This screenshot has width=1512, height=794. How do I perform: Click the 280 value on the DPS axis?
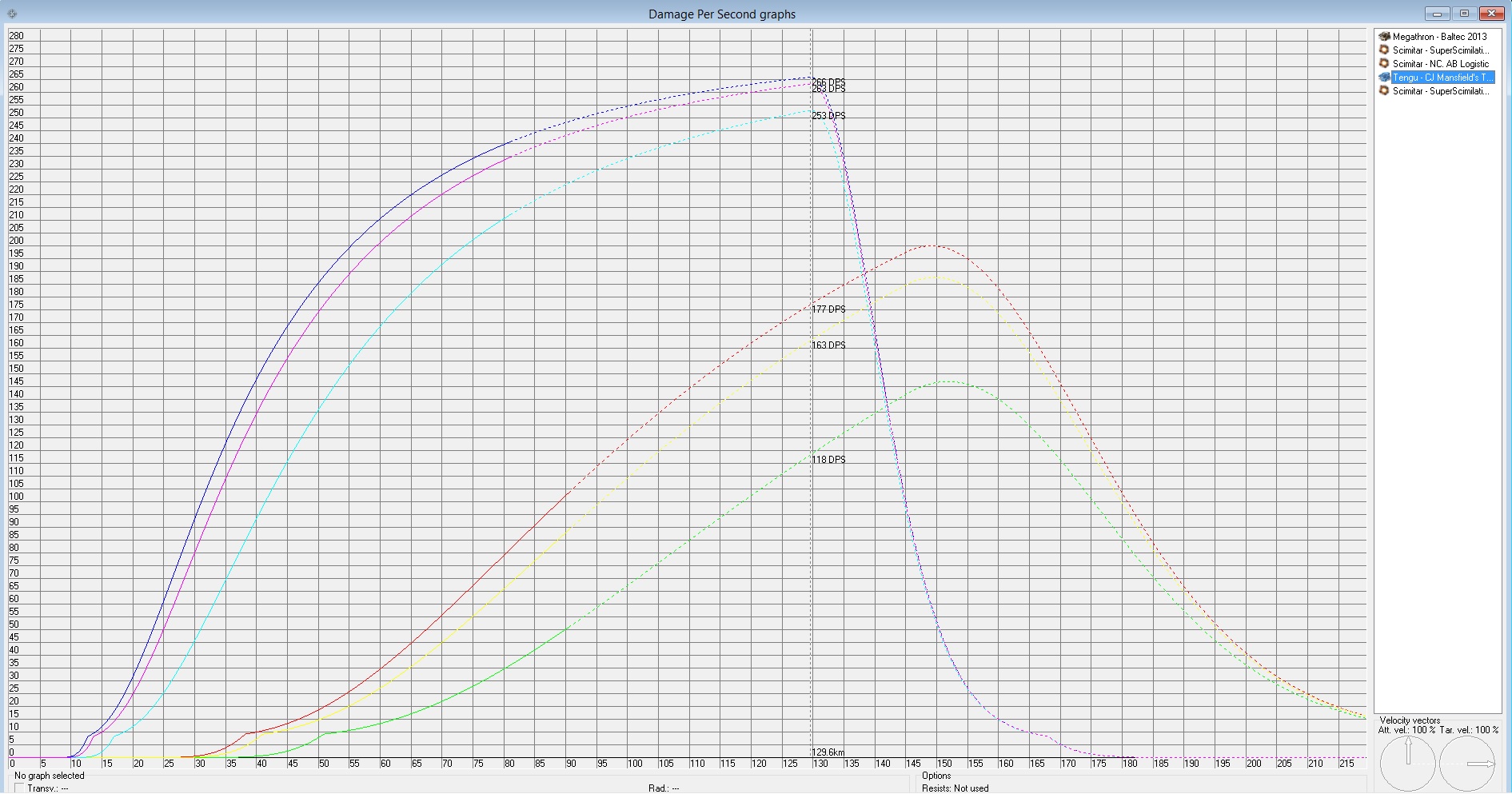pos(16,36)
